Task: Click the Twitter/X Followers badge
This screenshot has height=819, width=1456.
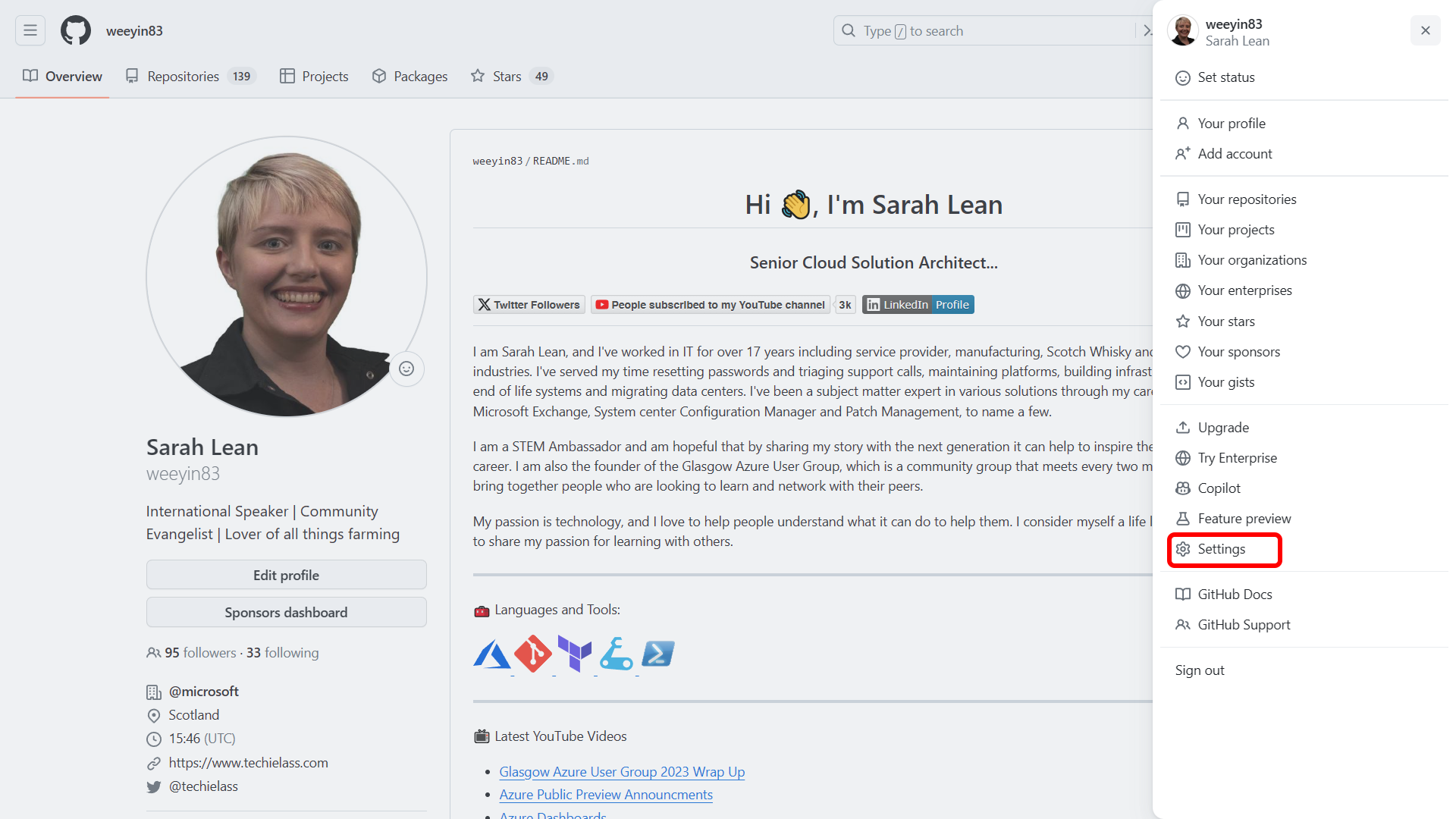Action: tap(529, 304)
